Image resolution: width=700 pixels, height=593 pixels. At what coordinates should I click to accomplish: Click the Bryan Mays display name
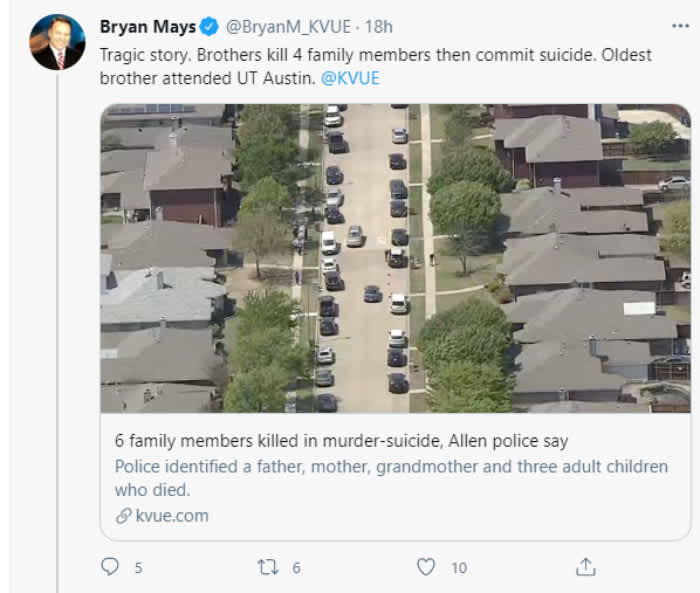pyautogui.click(x=147, y=26)
